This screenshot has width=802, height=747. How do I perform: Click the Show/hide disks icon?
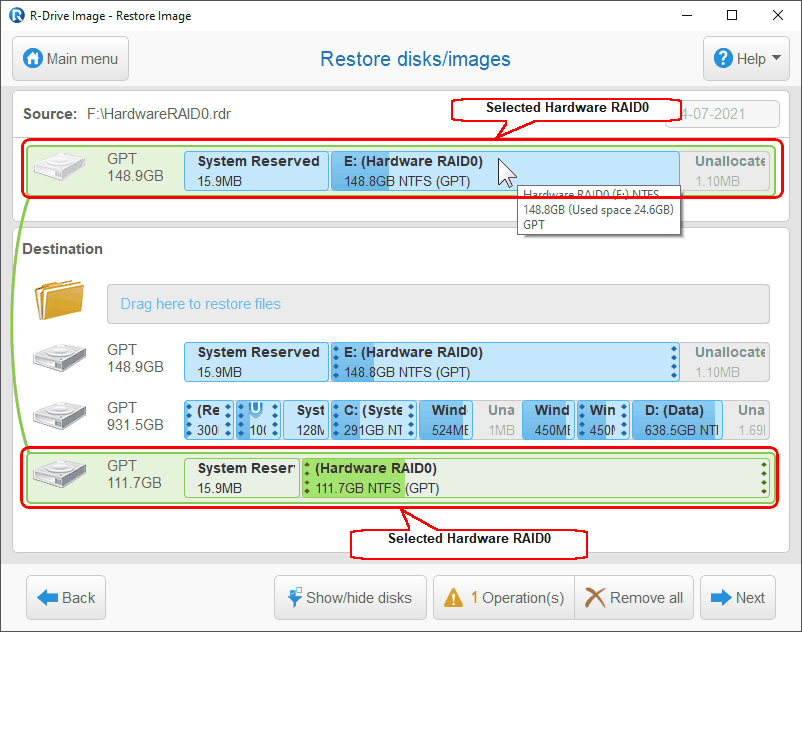coord(295,597)
